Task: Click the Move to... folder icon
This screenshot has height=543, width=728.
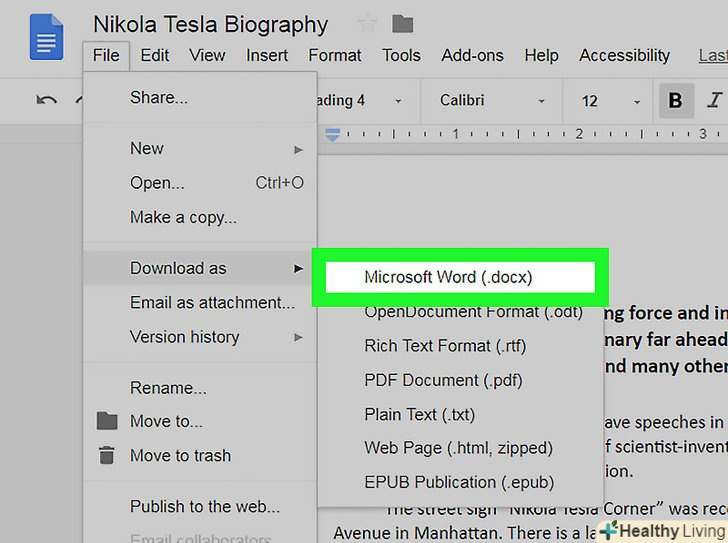Action: 107,421
